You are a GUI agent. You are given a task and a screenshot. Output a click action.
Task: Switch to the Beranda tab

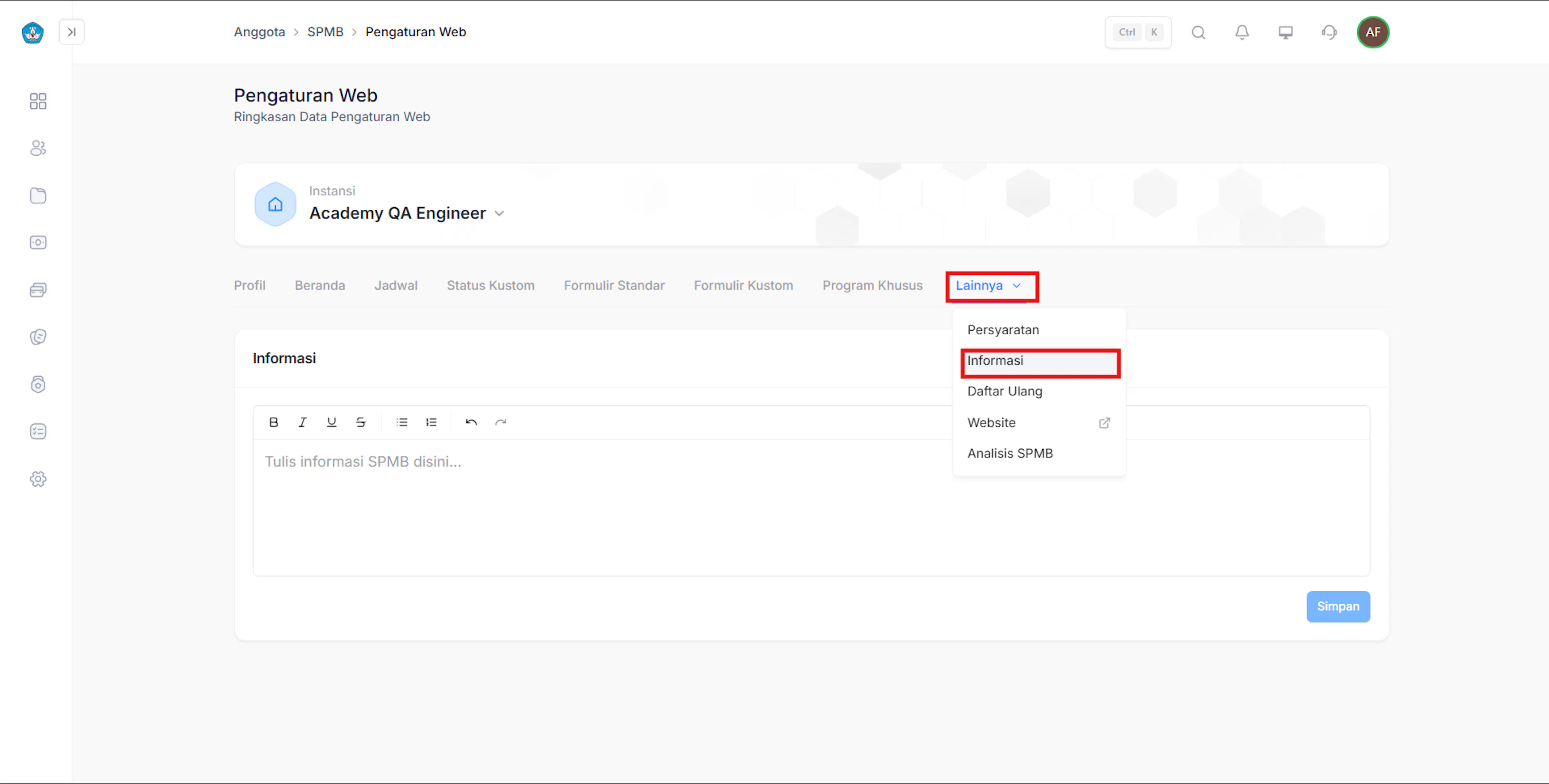tap(320, 286)
